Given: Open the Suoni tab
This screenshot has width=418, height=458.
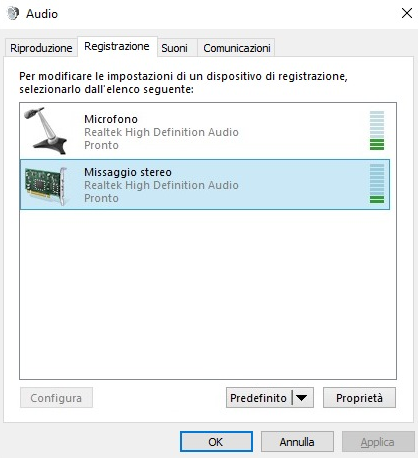Looking at the screenshot, I should [x=177, y=48].
